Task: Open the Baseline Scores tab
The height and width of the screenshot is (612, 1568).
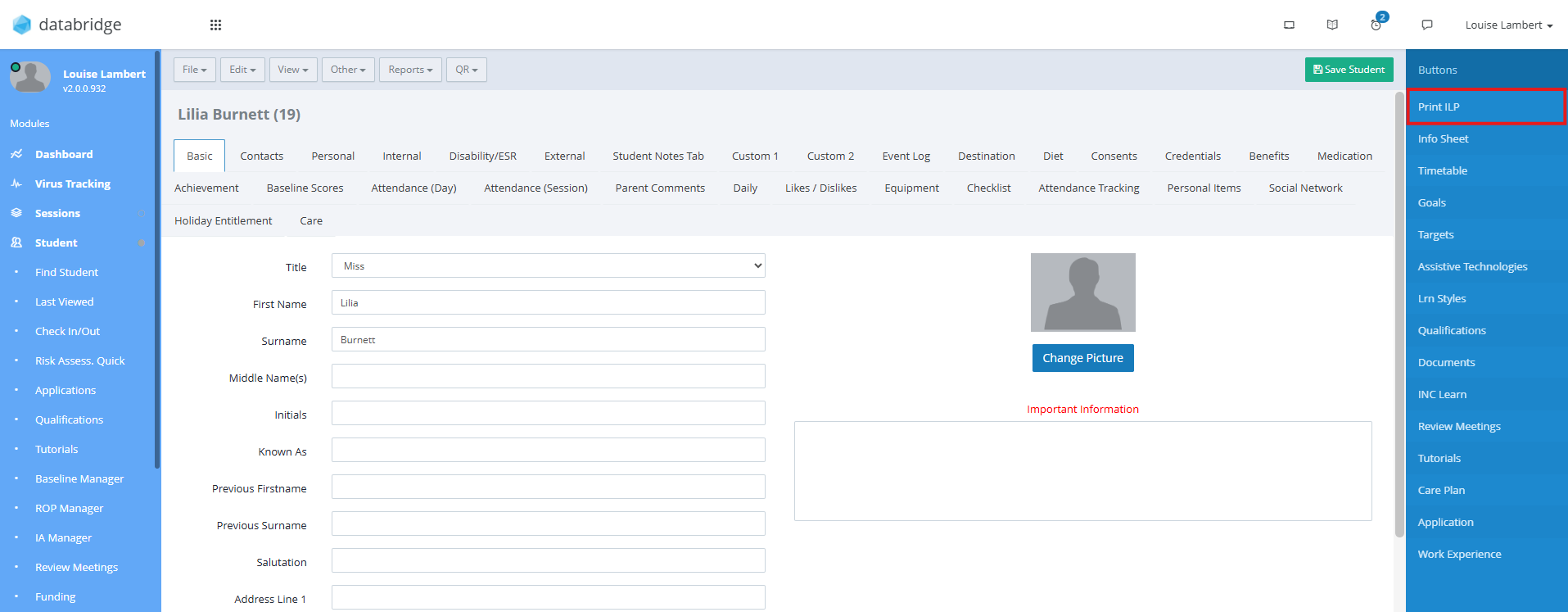Action: point(305,188)
